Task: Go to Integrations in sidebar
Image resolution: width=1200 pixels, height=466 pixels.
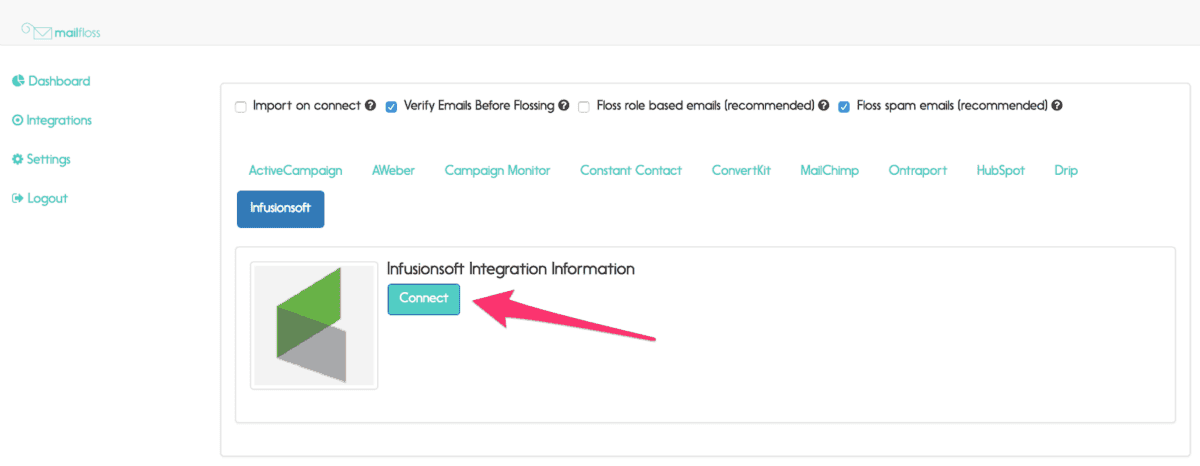Action: coord(52,120)
